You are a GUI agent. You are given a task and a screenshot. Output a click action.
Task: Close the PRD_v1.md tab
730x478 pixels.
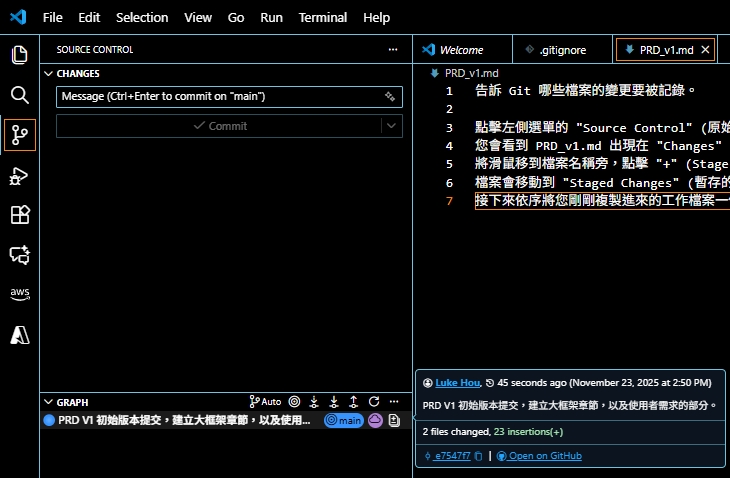tap(705, 49)
